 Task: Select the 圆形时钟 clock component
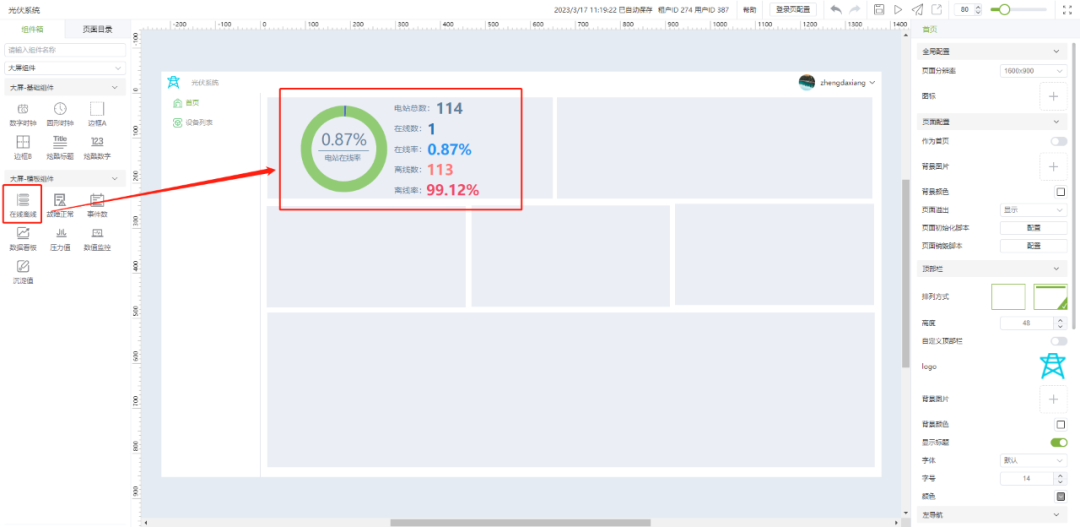tap(61, 109)
